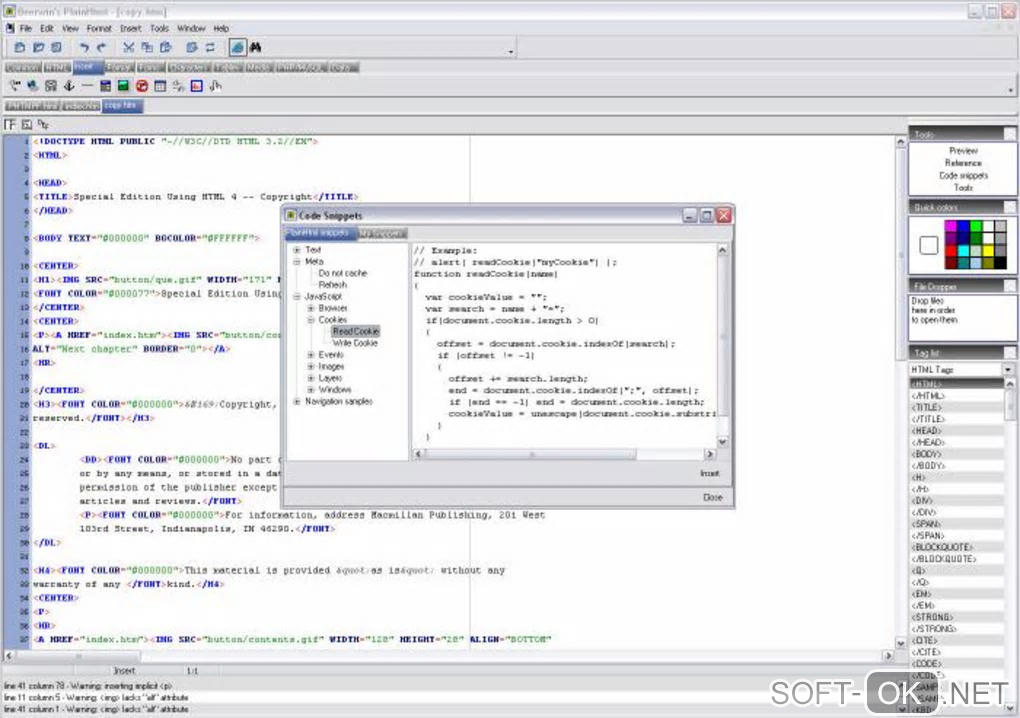Image resolution: width=1020 pixels, height=718 pixels.
Task: Click the first icon above line numbers
Action: click(10, 124)
